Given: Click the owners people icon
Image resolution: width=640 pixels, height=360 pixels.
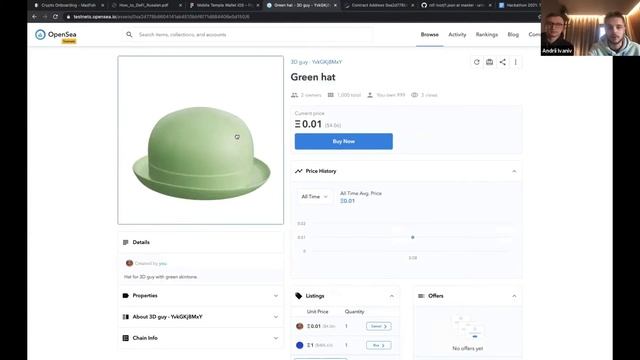Looking at the screenshot, I should tap(294, 95).
